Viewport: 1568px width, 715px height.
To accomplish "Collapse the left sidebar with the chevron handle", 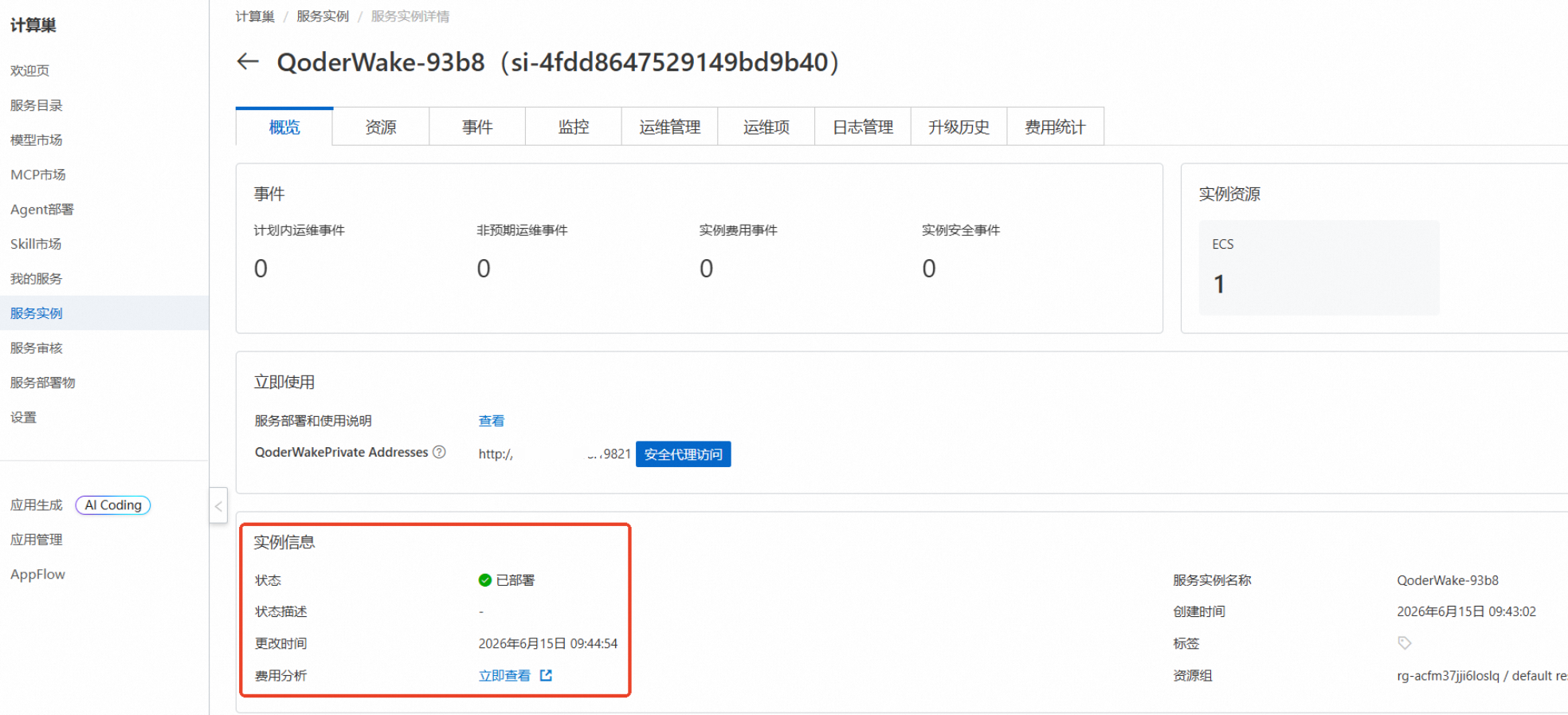I will click(x=218, y=505).
